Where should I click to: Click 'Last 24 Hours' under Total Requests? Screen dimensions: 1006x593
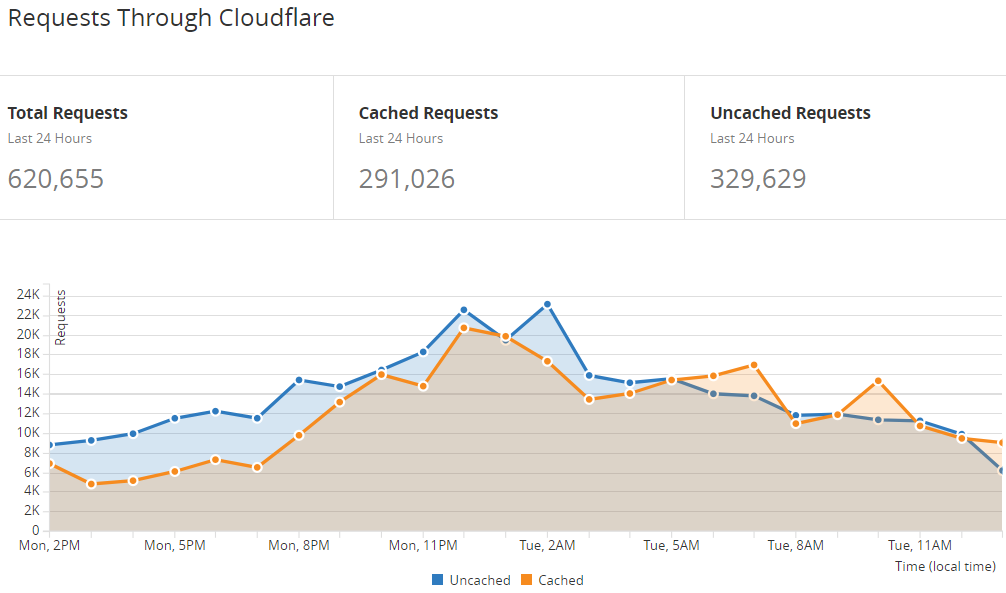49,139
